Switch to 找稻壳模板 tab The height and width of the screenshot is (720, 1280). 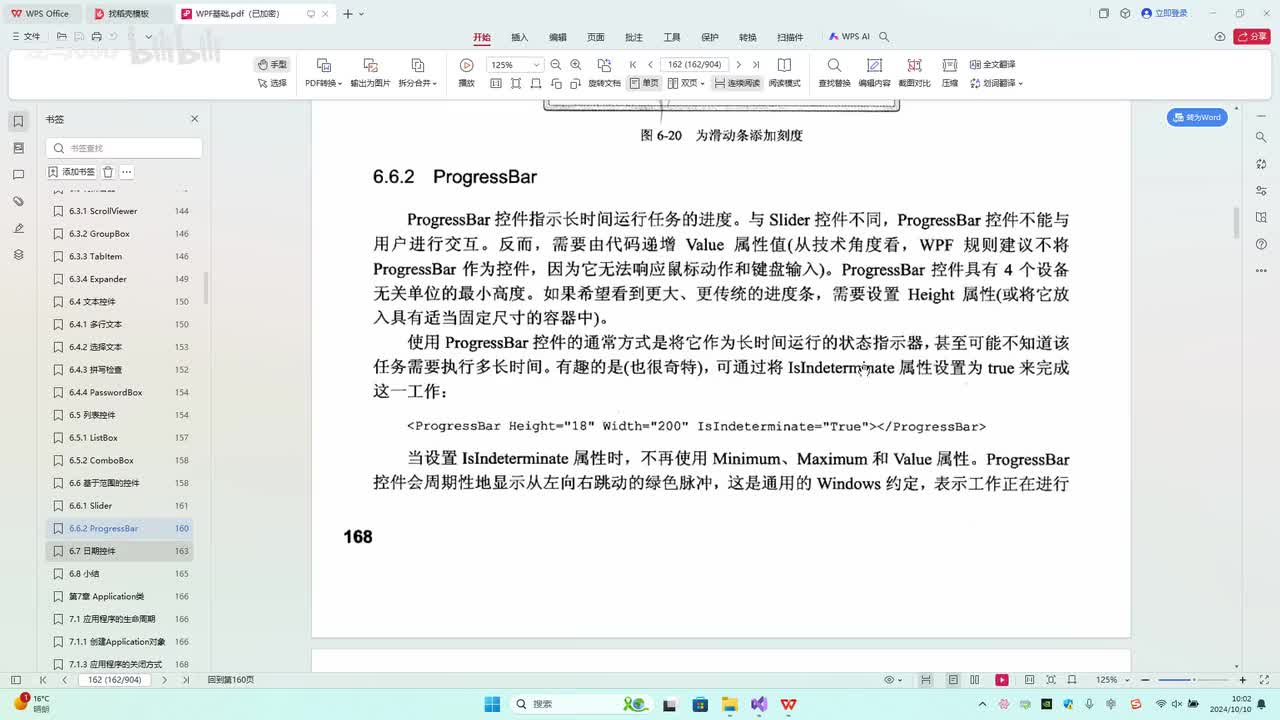tap(128, 14)
